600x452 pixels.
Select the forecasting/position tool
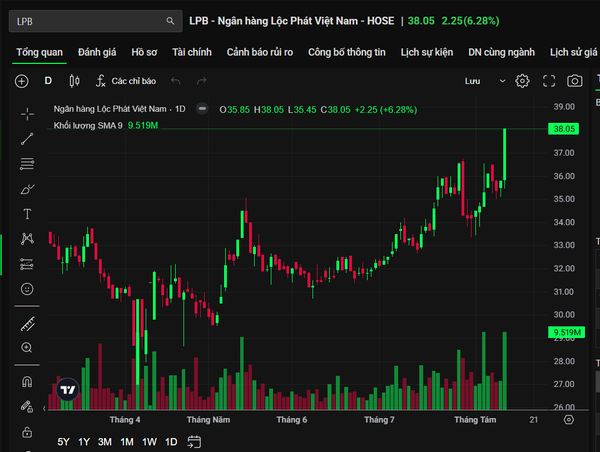click(x=27, y=264)
